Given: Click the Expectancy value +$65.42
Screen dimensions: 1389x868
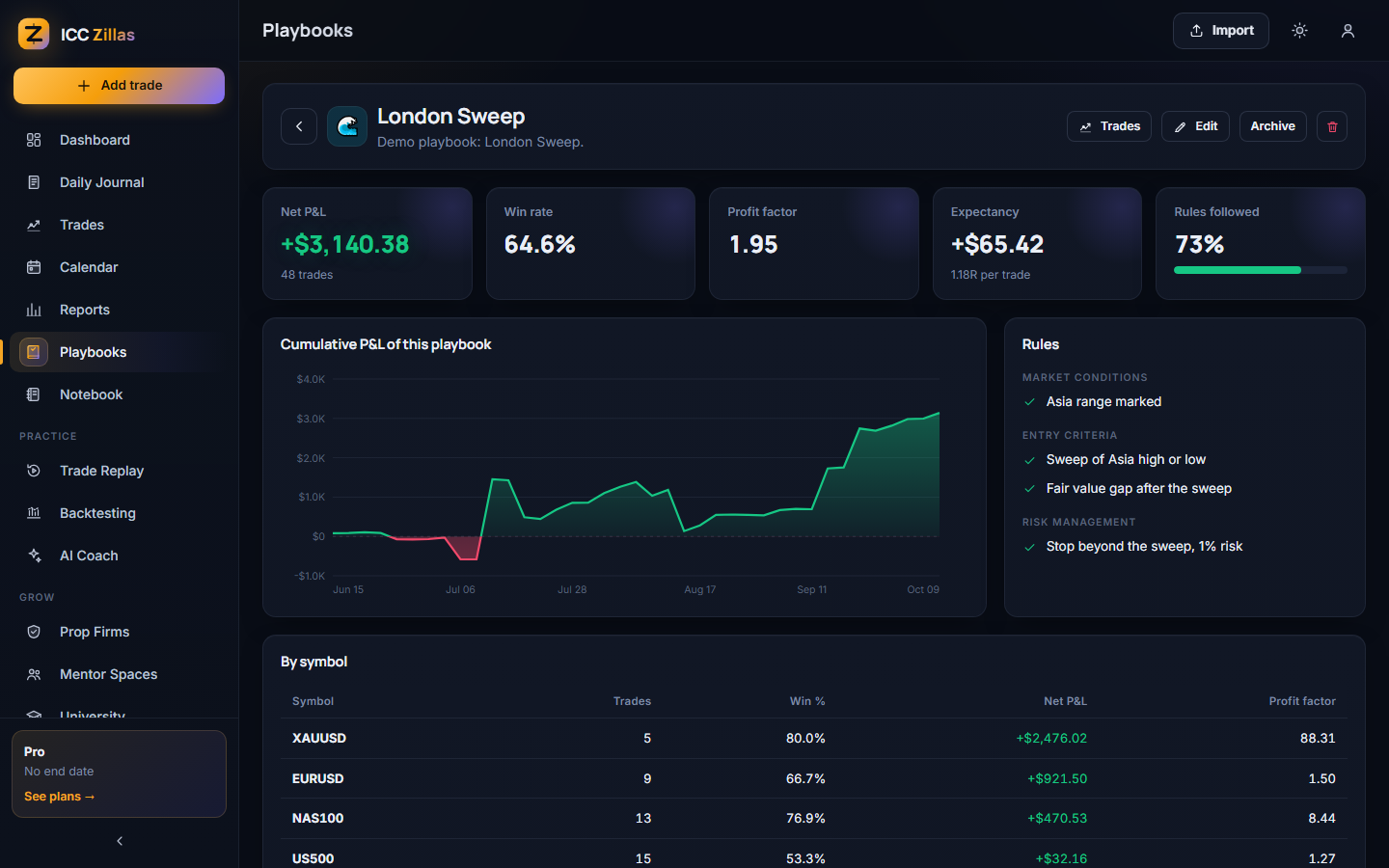Looking at the screenshot, I should pyautogui.click(x=997, y=245).
